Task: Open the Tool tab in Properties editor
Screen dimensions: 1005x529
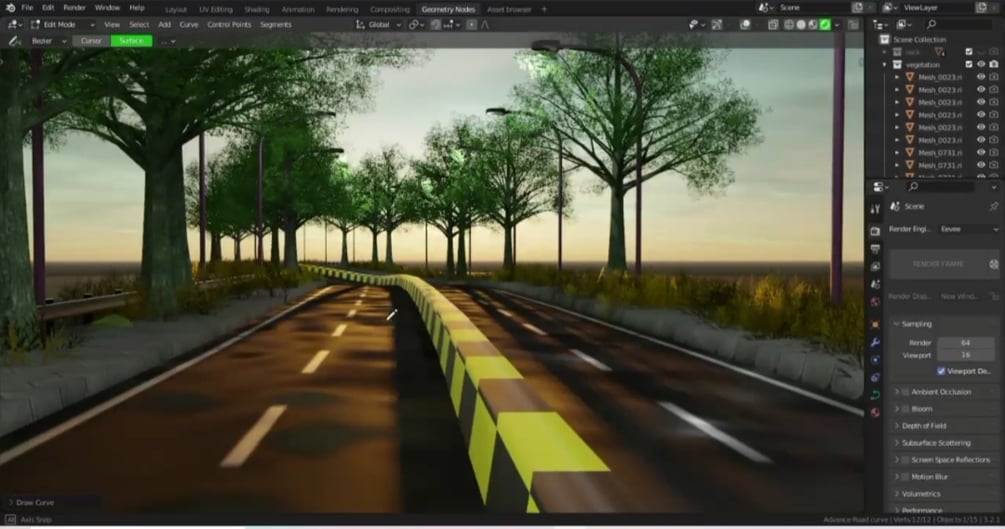Action: [875, 209]
